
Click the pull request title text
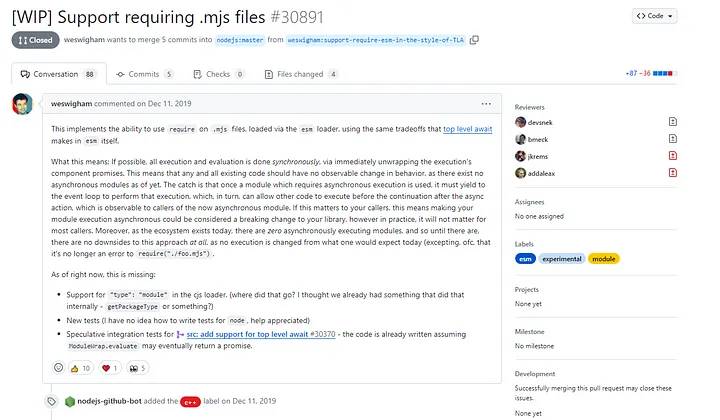click(138, 17)
